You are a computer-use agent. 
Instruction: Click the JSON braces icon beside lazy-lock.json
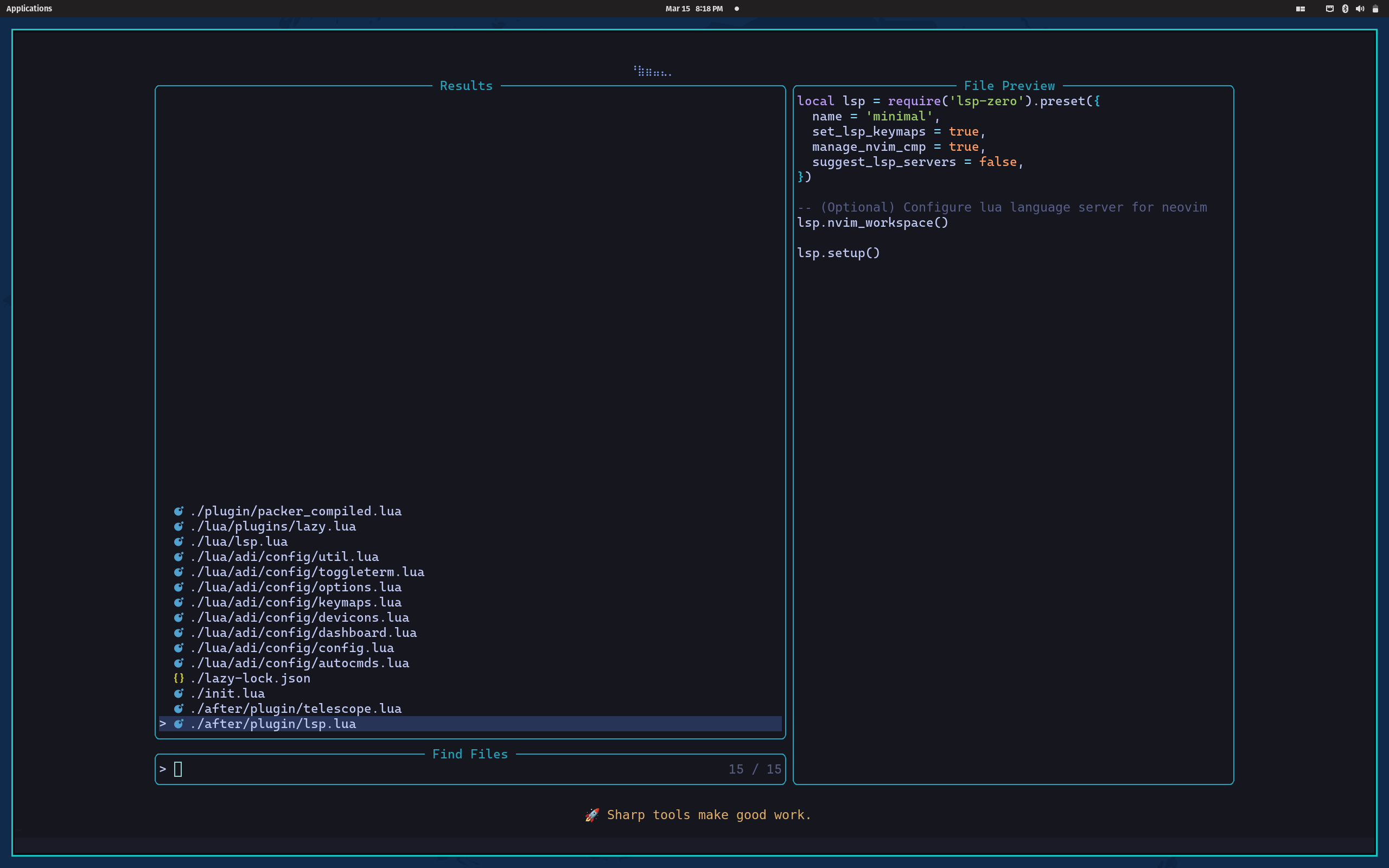click(x=179, y=678)
